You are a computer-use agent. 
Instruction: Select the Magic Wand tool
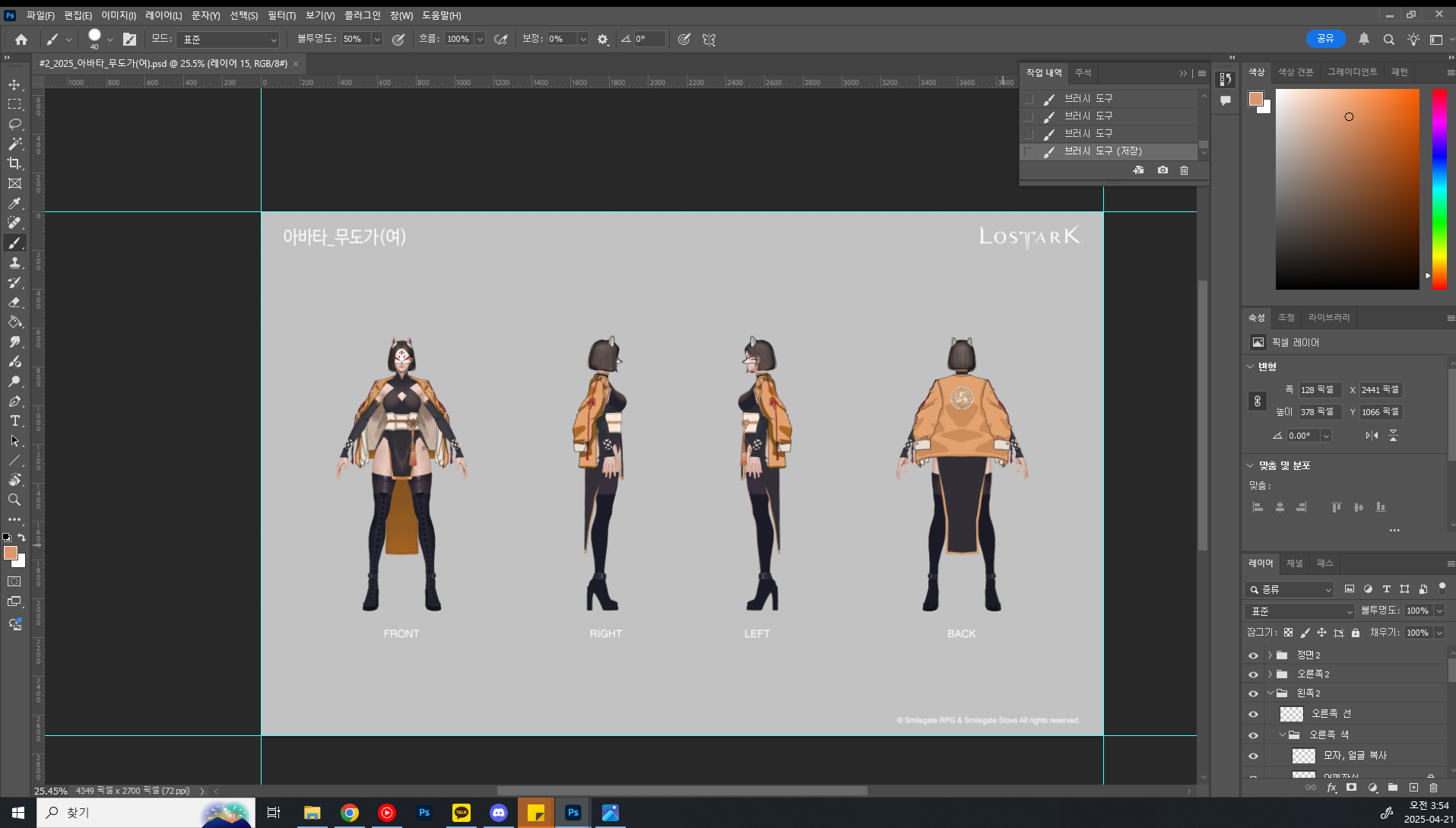click(14, 144)
